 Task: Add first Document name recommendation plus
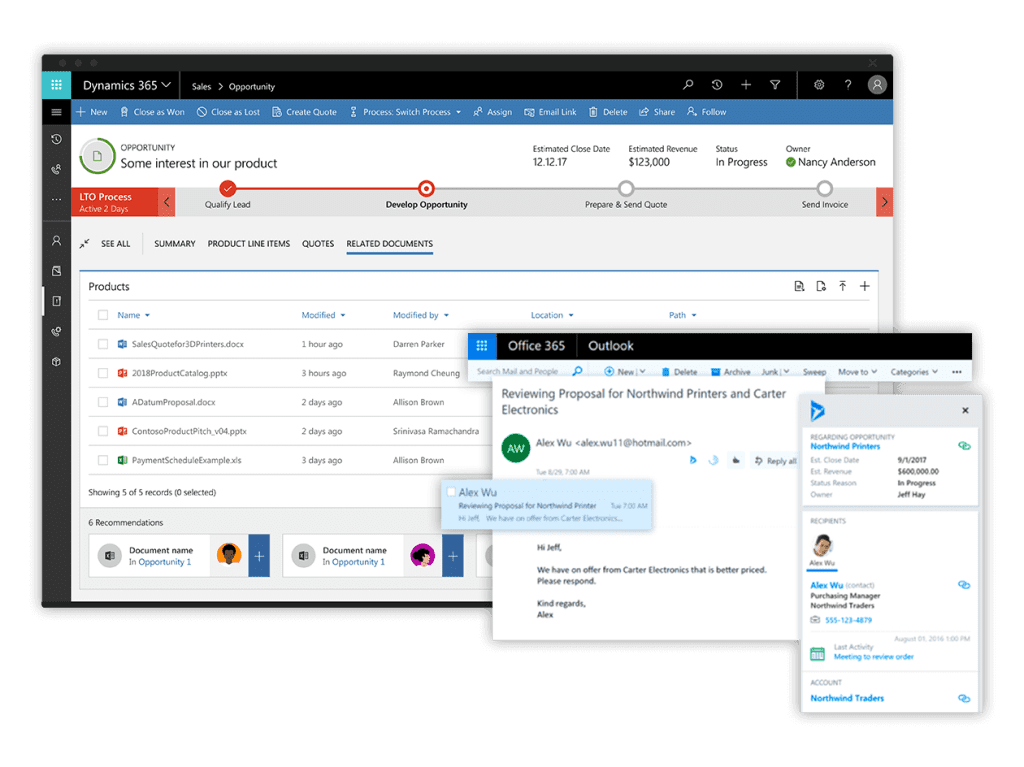click(x=259, y=556)
